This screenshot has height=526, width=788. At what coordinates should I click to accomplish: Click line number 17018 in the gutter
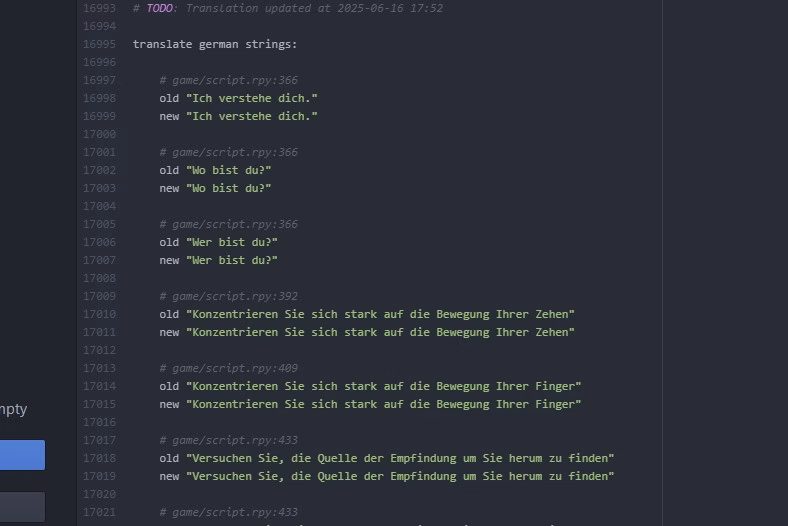click(100, 458)
